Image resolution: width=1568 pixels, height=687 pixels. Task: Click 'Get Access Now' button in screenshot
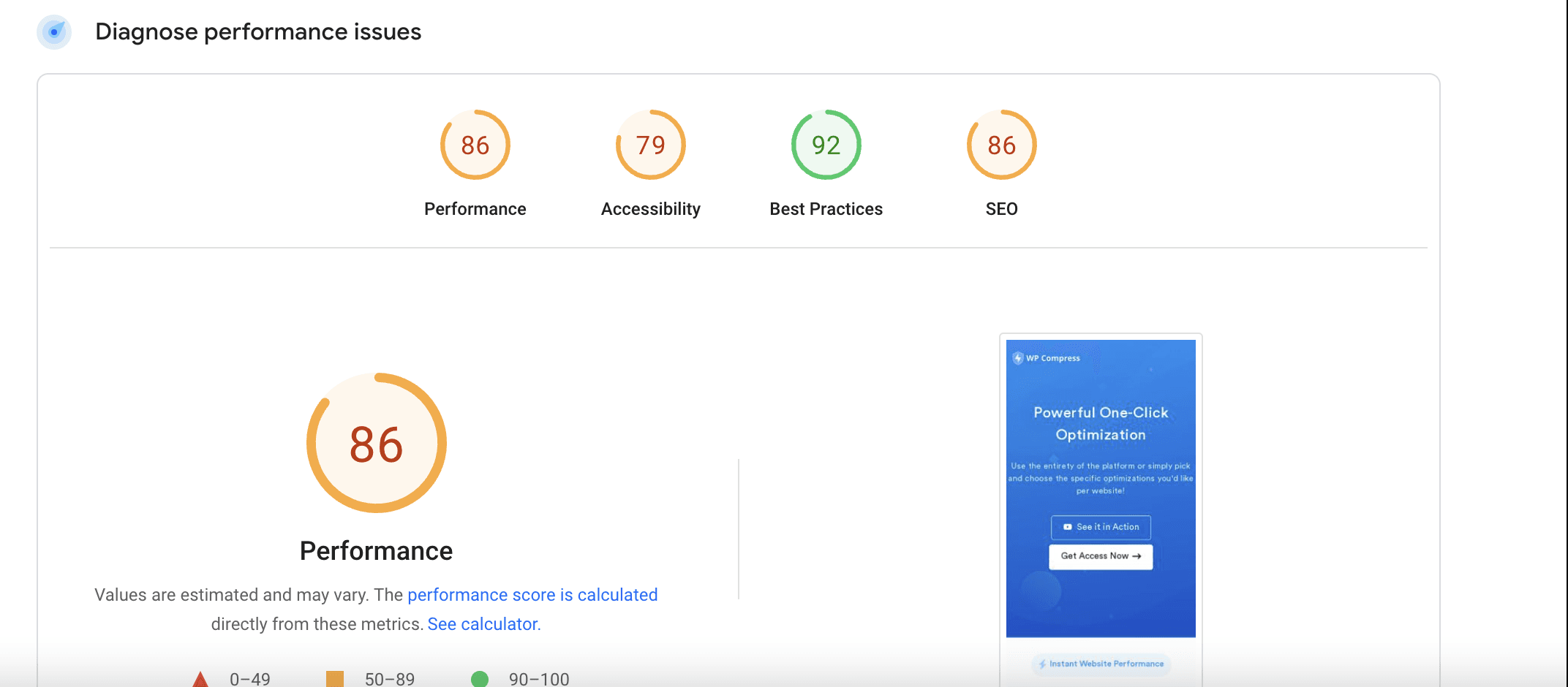pos(1101,556)
